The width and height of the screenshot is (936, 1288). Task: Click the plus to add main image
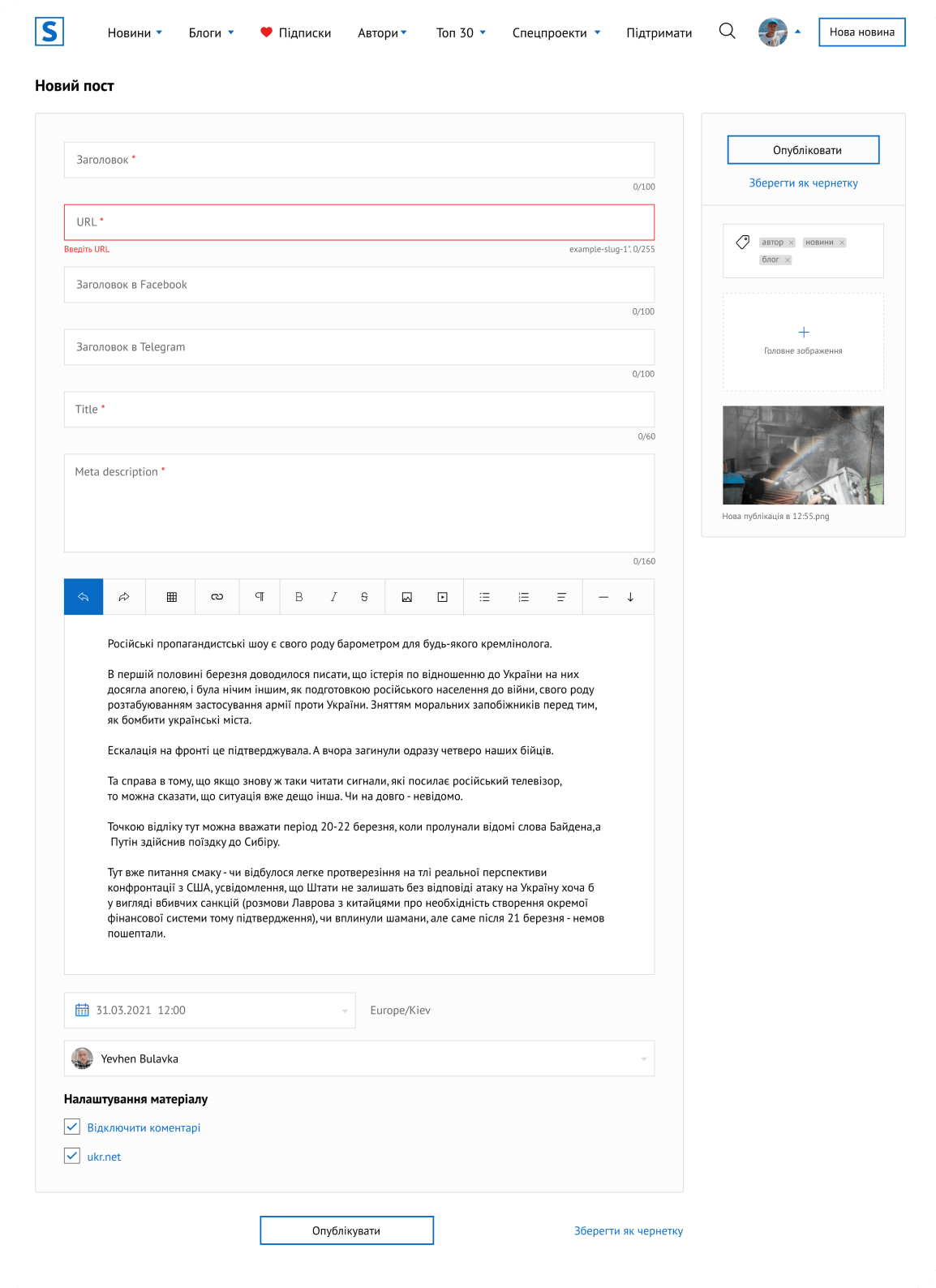[x=804, y=332]
